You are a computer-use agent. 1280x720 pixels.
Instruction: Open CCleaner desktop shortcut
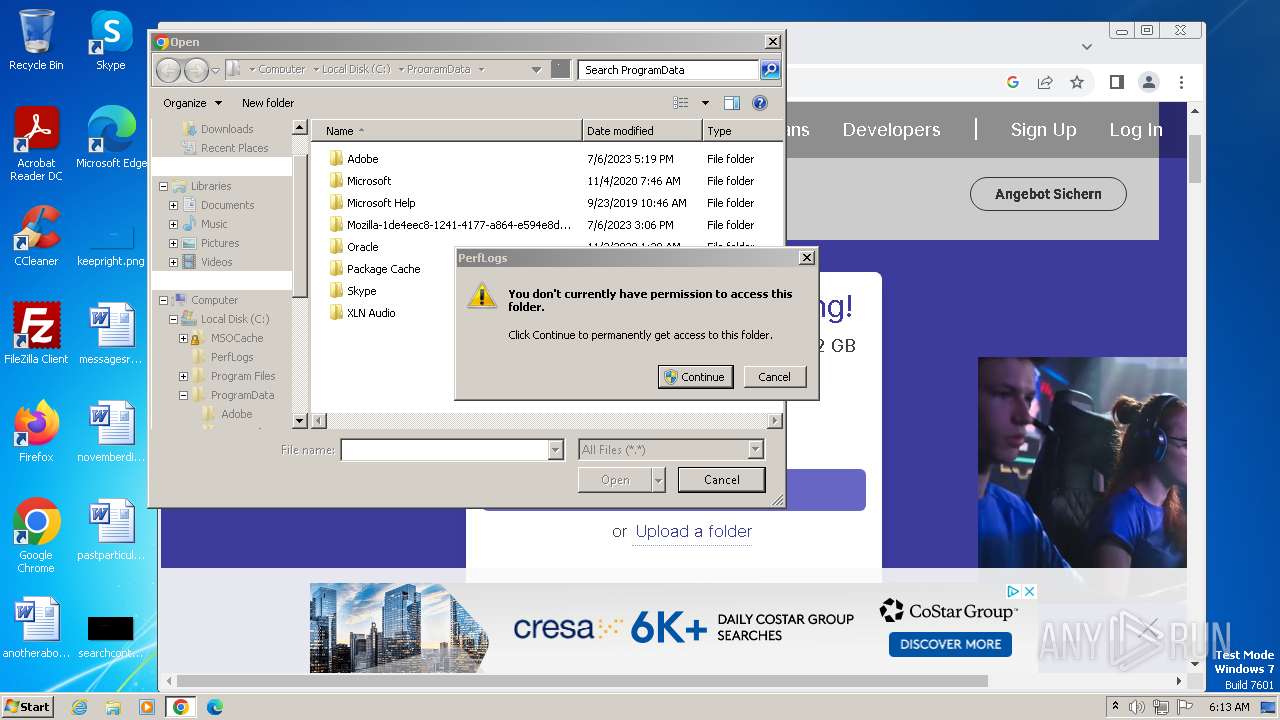tap(36, 236)
